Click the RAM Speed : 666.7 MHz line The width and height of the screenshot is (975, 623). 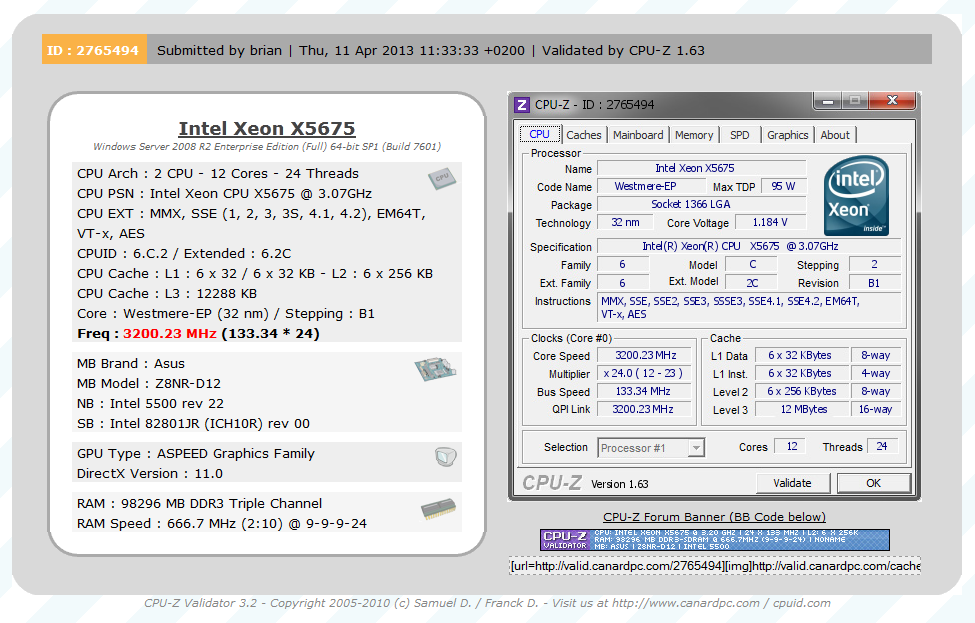[x=222, y=524]
